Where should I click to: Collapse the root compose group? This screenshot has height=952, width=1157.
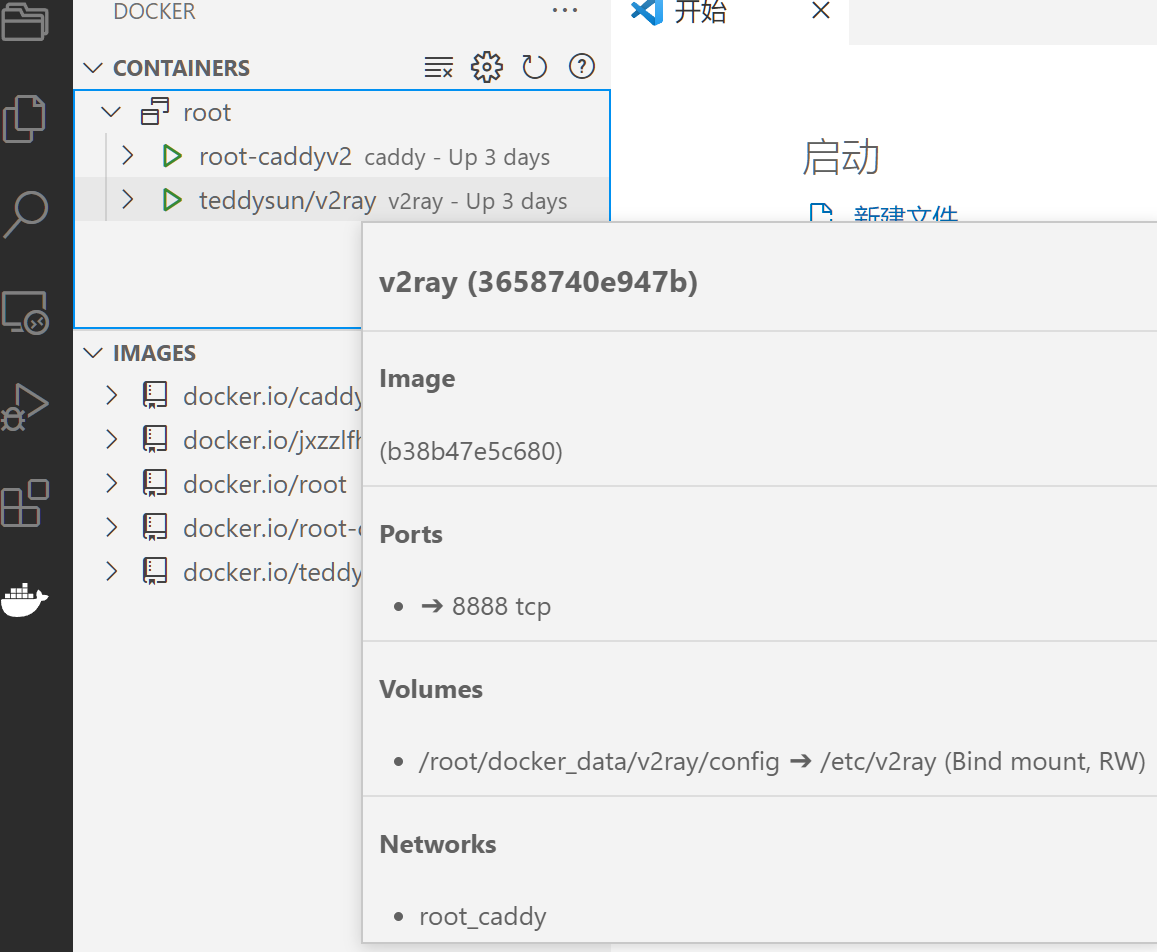click(111, 112)
